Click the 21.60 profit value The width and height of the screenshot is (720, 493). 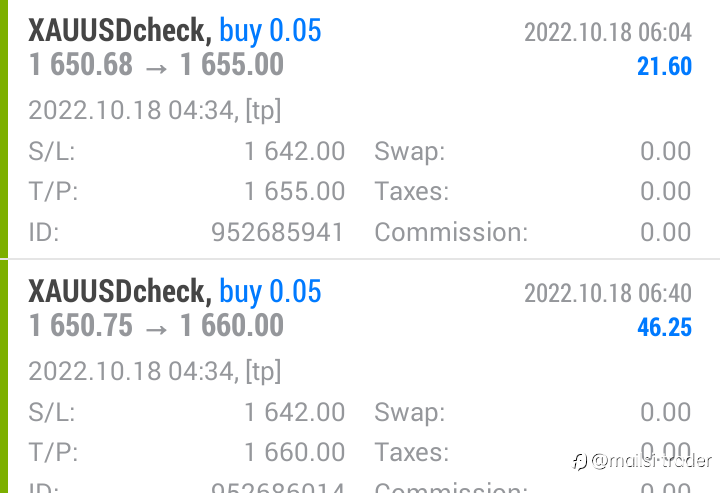[x=664, y=66]
